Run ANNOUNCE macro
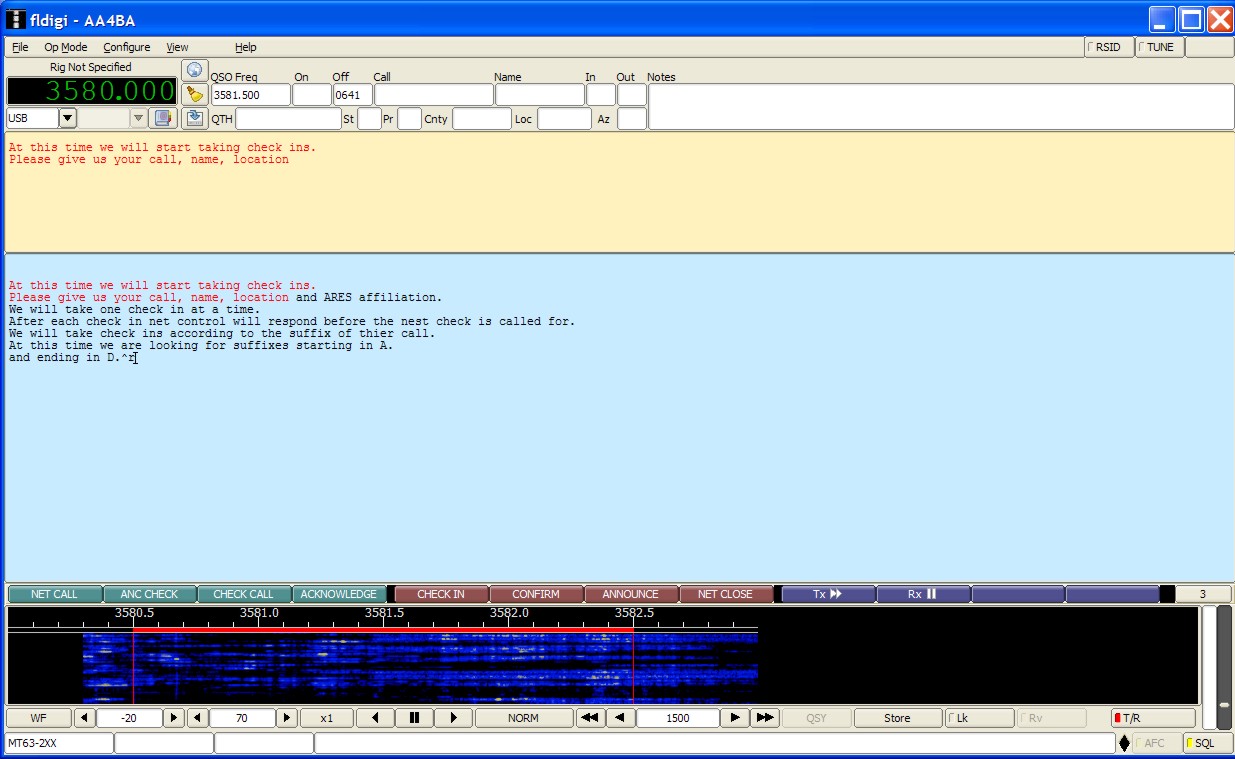Image resolution: width=1235 pixels, height=759 pixels. (630, 594)
